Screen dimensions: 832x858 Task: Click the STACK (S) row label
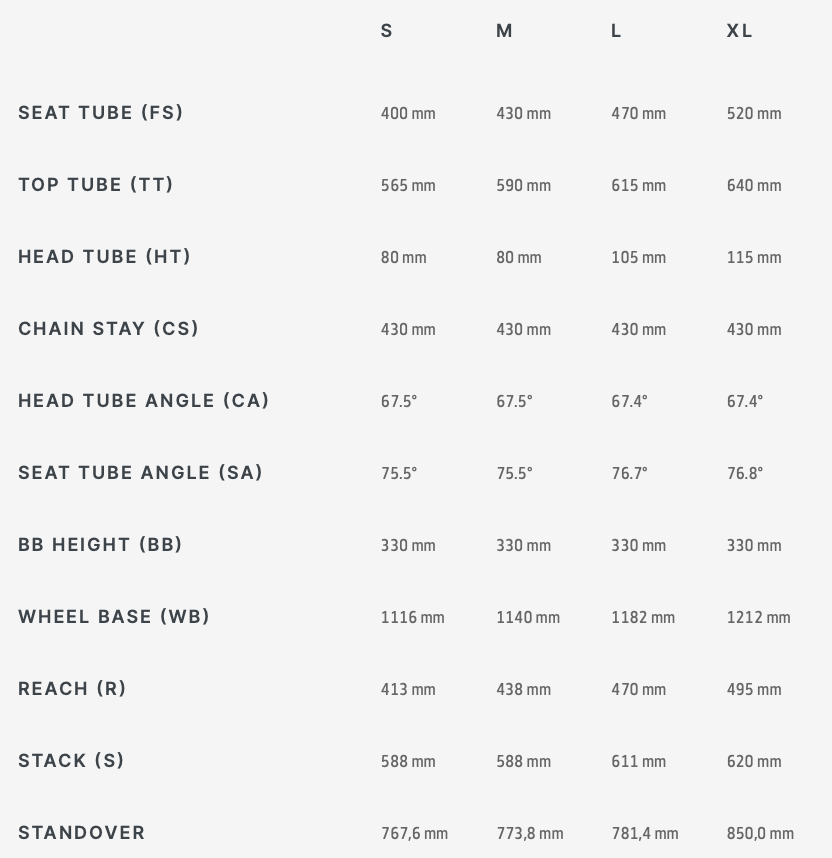(71, 761)
